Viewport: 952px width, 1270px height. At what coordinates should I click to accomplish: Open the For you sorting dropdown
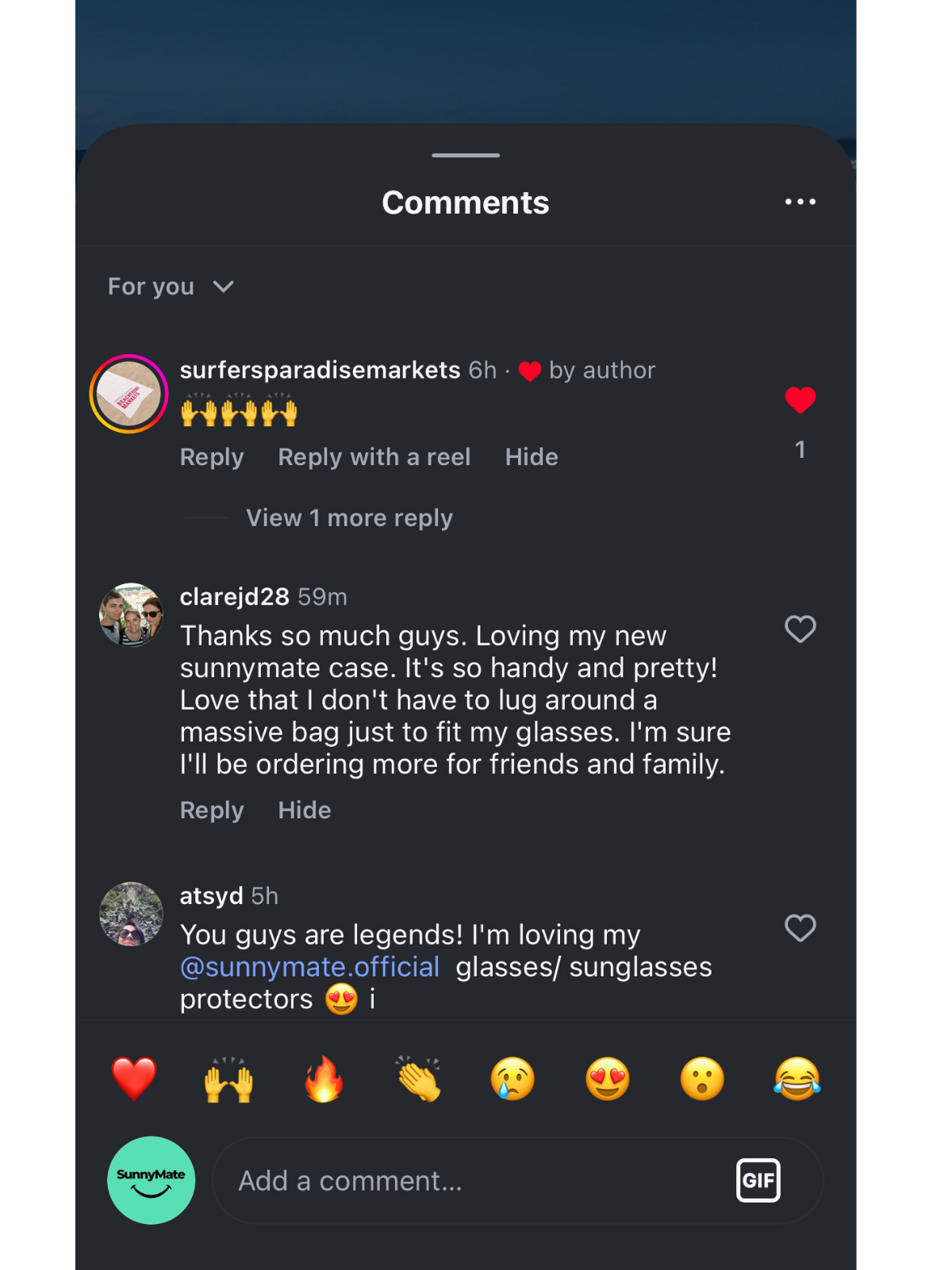point(171,287)
